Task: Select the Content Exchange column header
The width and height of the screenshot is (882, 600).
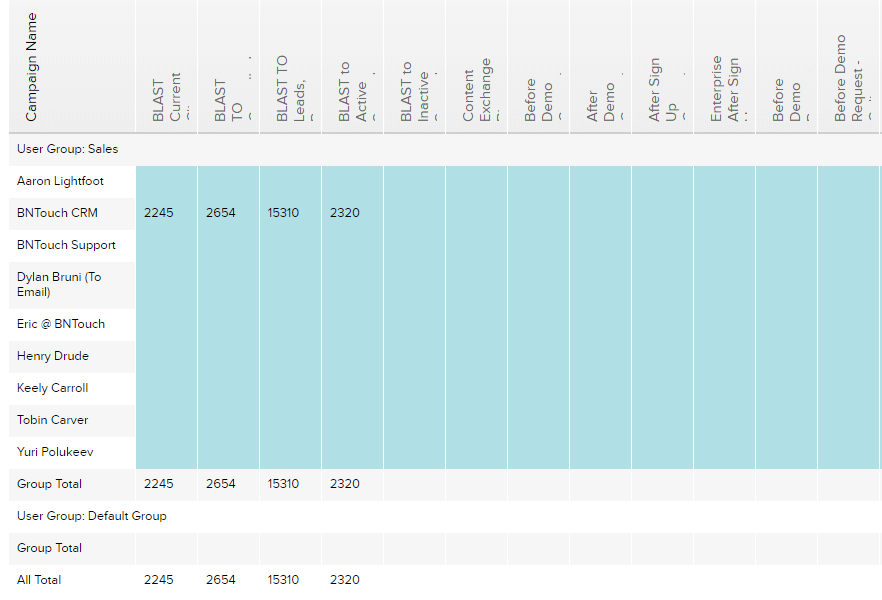Action: [476, 66]
